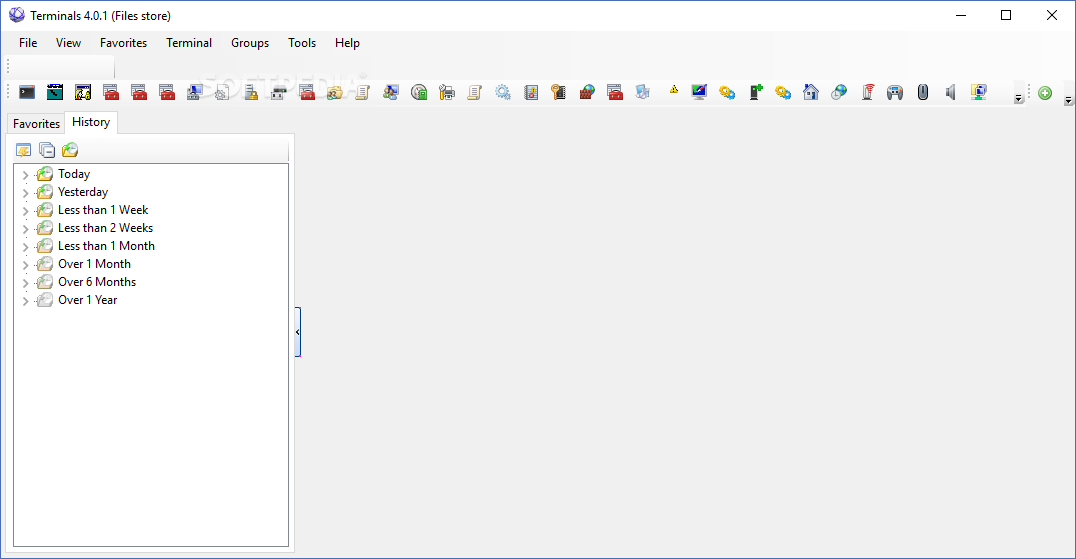
Task: Select the 'Yesterday' row
Action: [x=83, y=192]
